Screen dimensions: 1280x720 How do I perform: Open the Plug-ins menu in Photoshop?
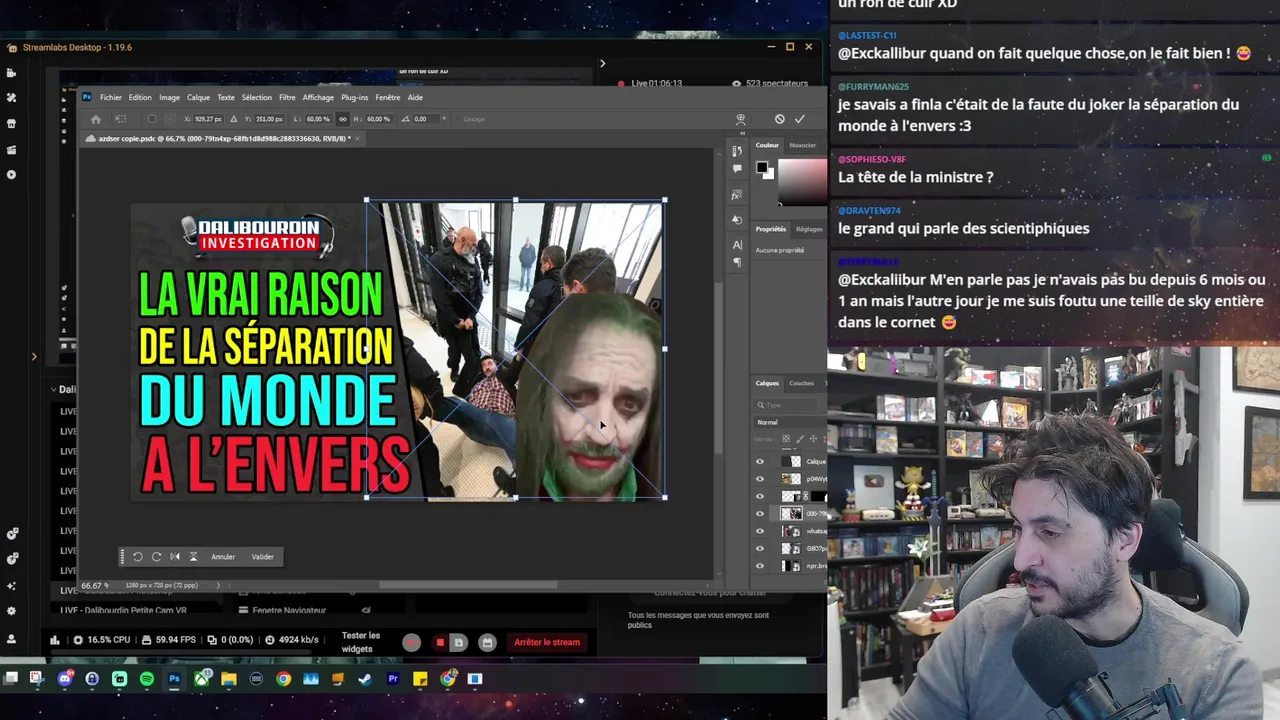(x=354, y=97)
